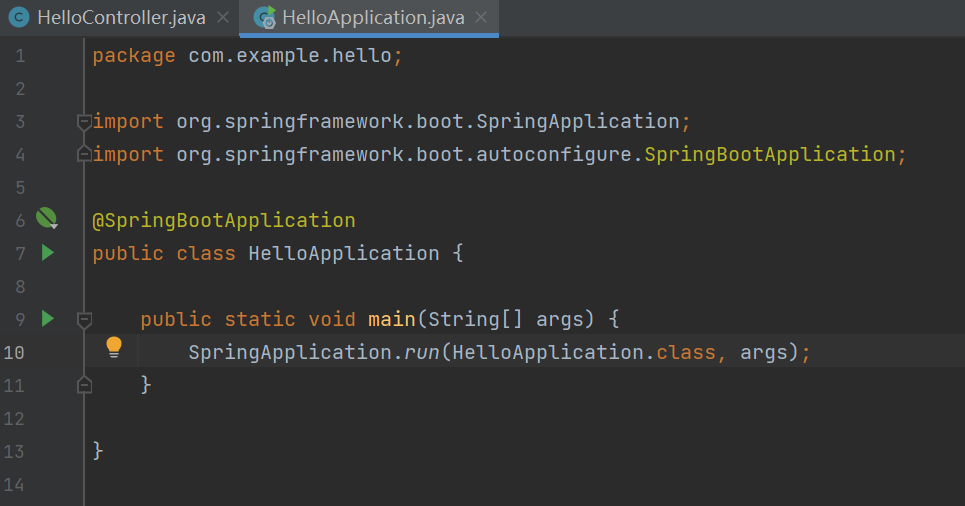Click the 'package' keyword on line 1
Screen dimensions: 965x506
[134, 56]
